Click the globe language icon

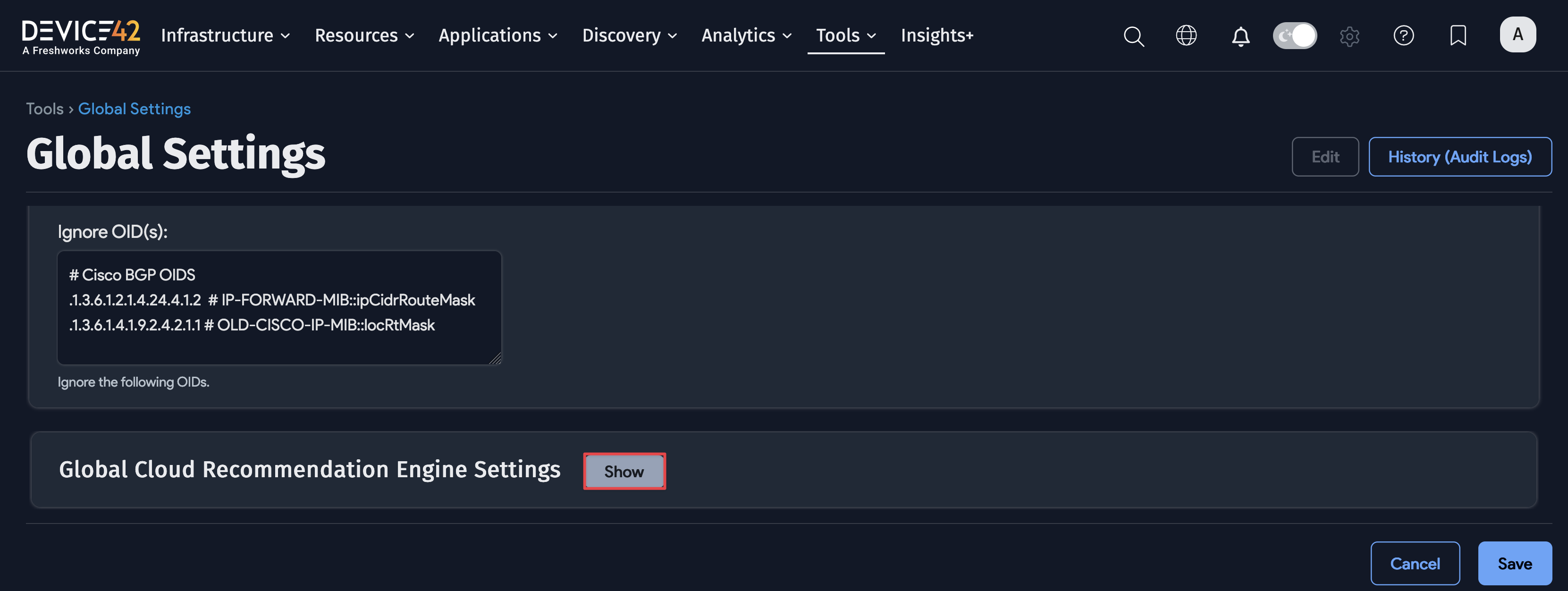(1186, 36)
